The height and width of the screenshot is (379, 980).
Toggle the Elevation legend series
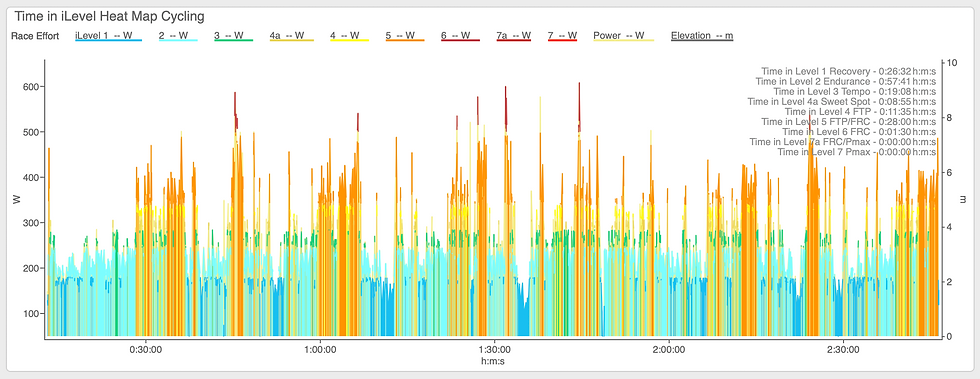[702, 36]
